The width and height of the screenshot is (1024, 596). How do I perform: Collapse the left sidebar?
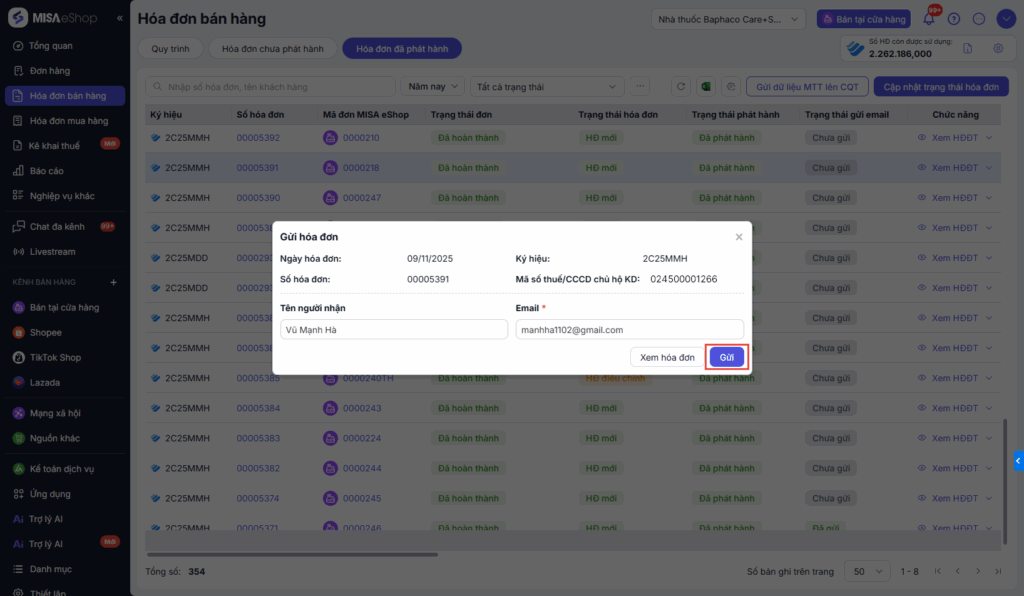tap(120, 19)
